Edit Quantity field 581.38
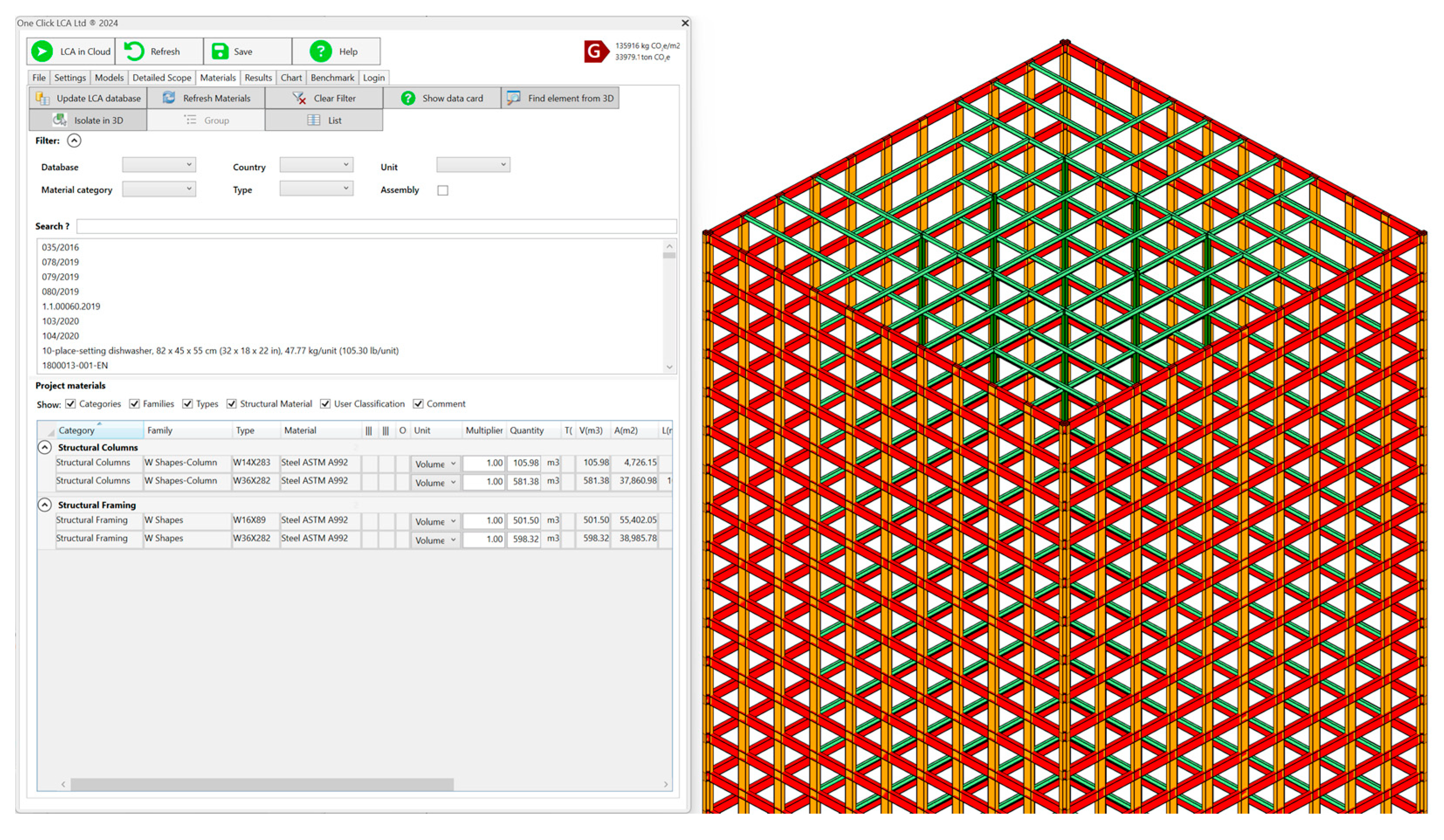1444x840 pixels. [x=524, y=481]
